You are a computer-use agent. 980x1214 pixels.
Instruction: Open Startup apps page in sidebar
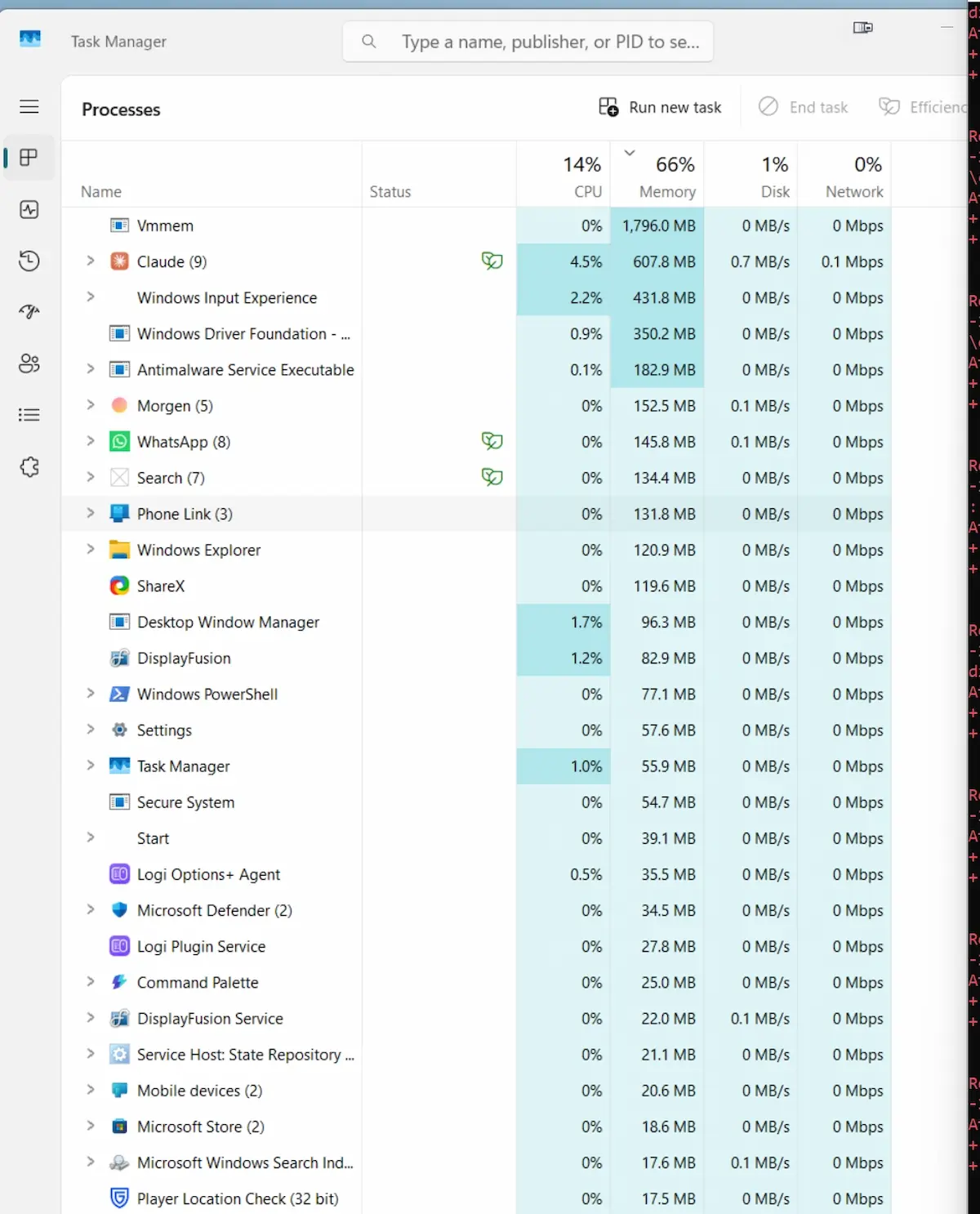click(29, 312)
